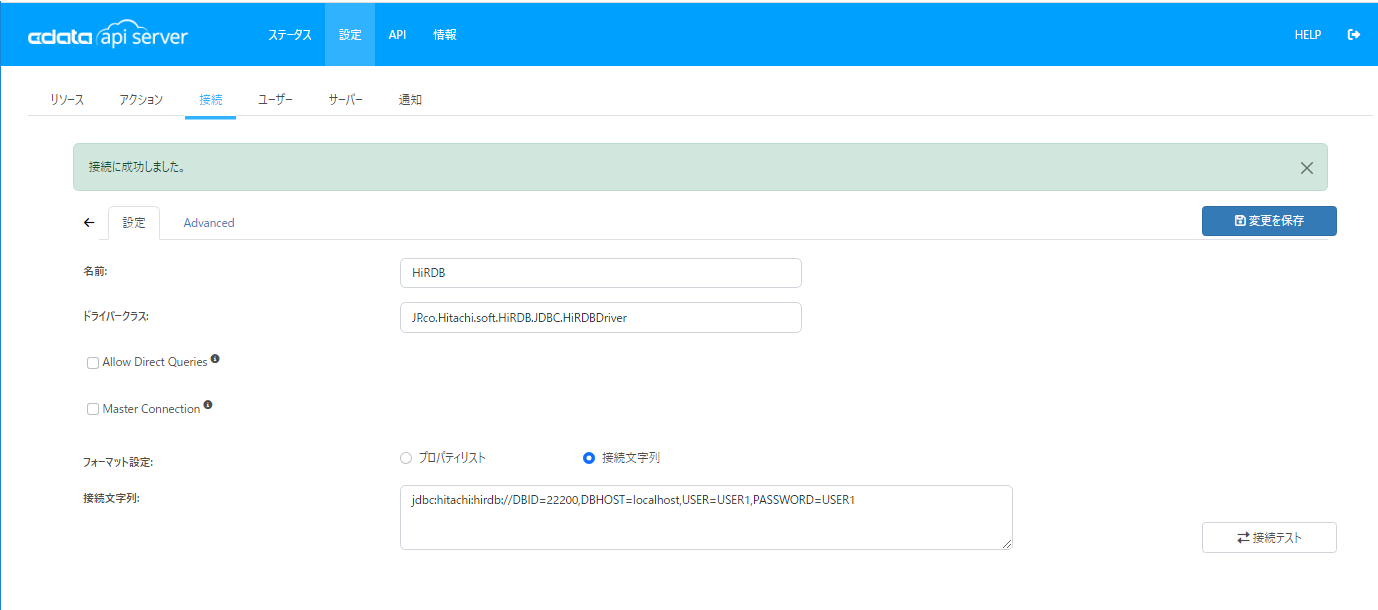Screen dimensions: 1378x610
Task: Dismiss the connection success message
Action: pos(1306,168)
